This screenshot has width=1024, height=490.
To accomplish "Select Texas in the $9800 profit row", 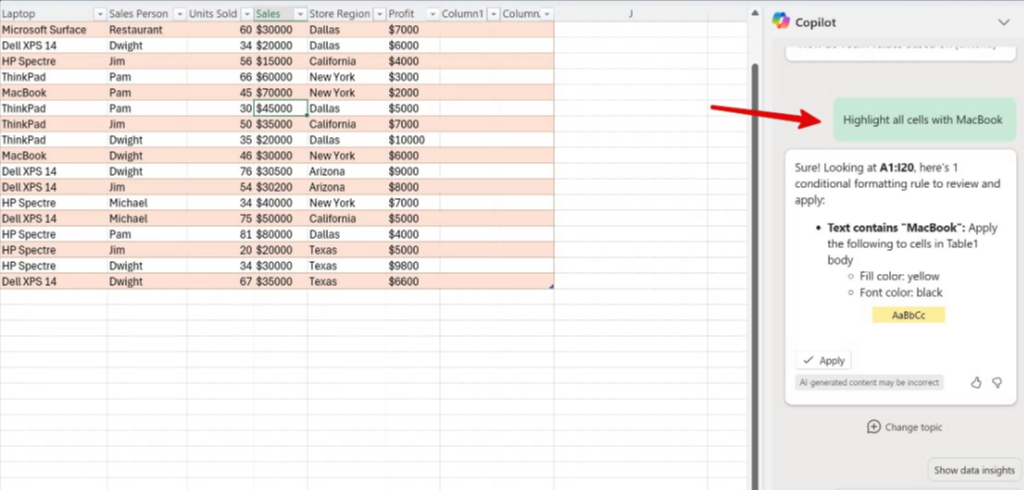I will click(x=346, y=266).
